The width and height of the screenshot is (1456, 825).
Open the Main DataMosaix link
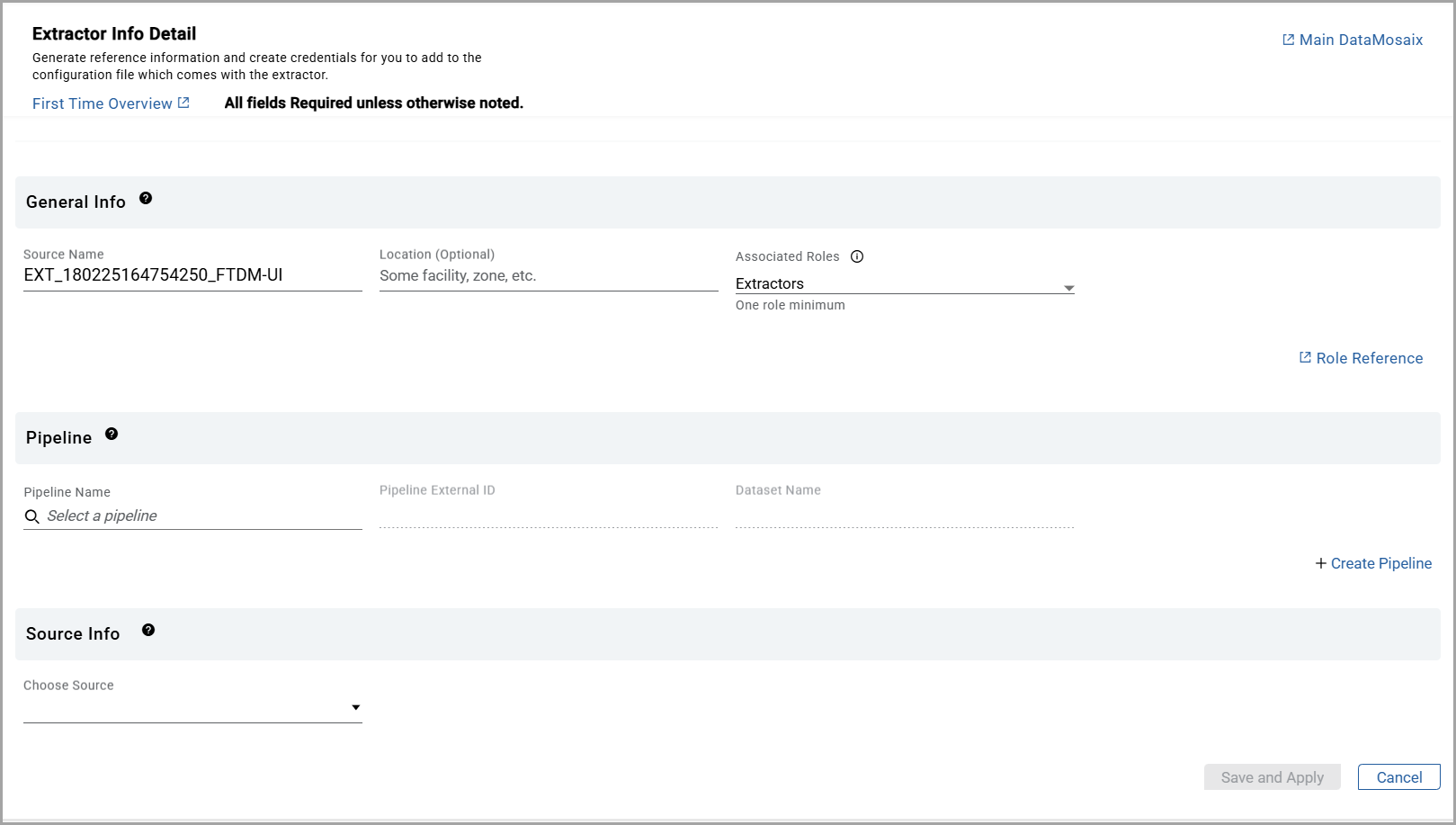point(1361,40)
